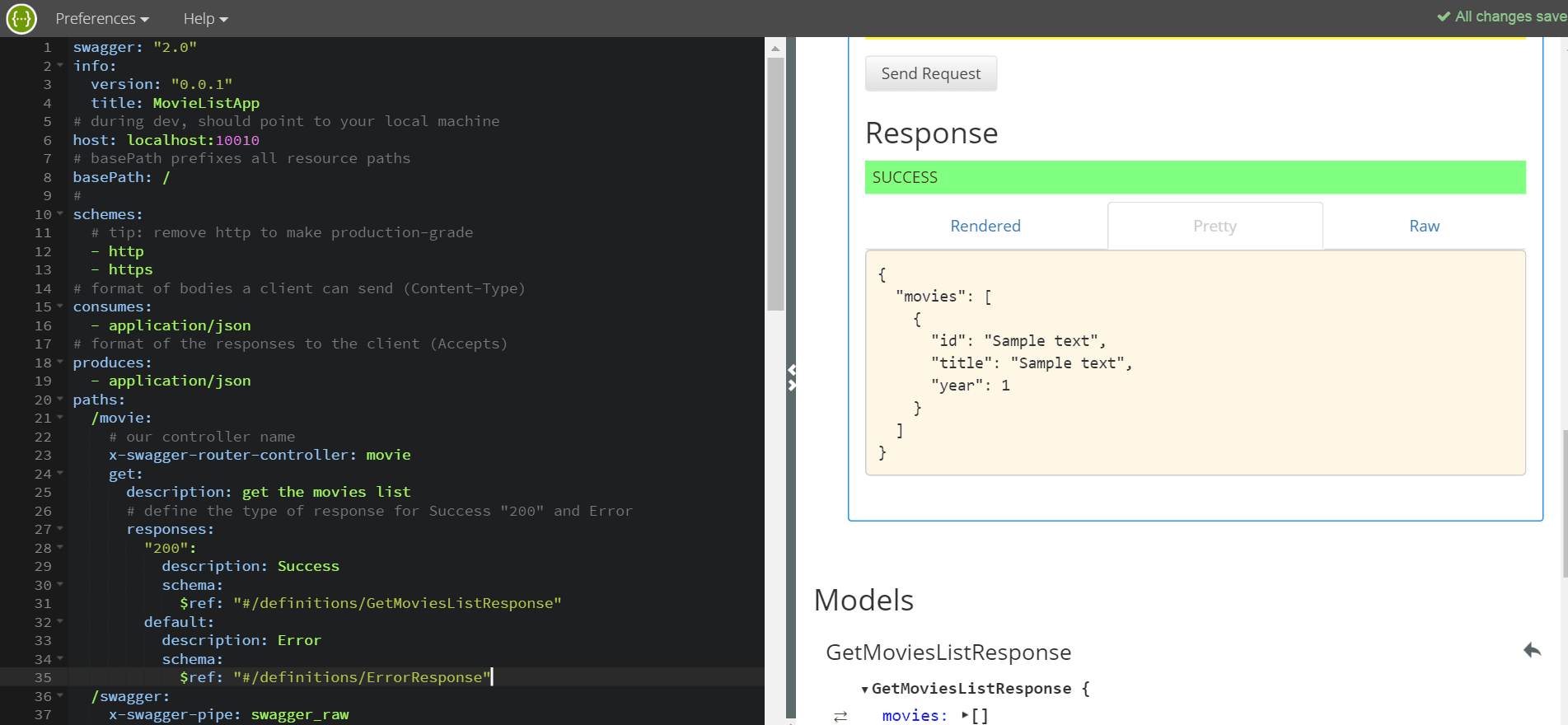The height and width of the screenshot is (725, 1568).
Task: Expand the movies array triangle
Action: [x=965, y=715]
